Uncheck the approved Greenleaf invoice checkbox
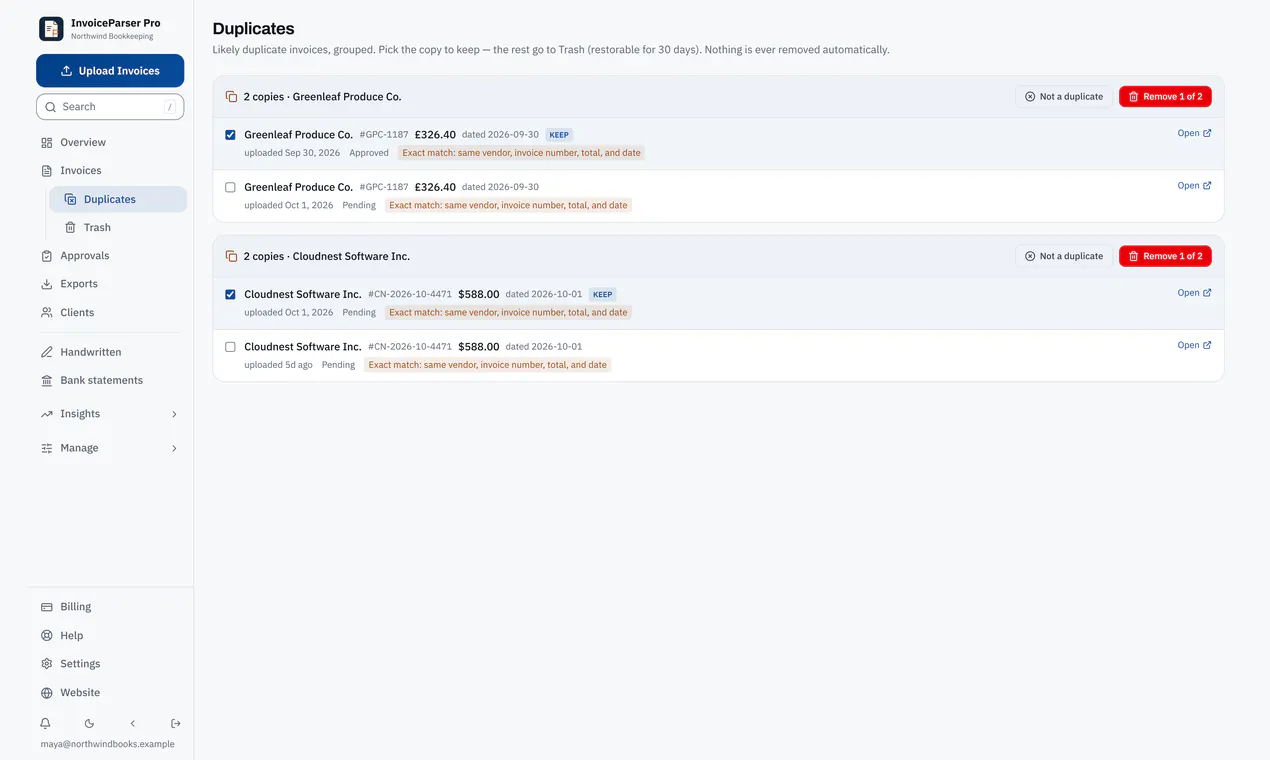The image size is (1270, 760). click(230, 135)
